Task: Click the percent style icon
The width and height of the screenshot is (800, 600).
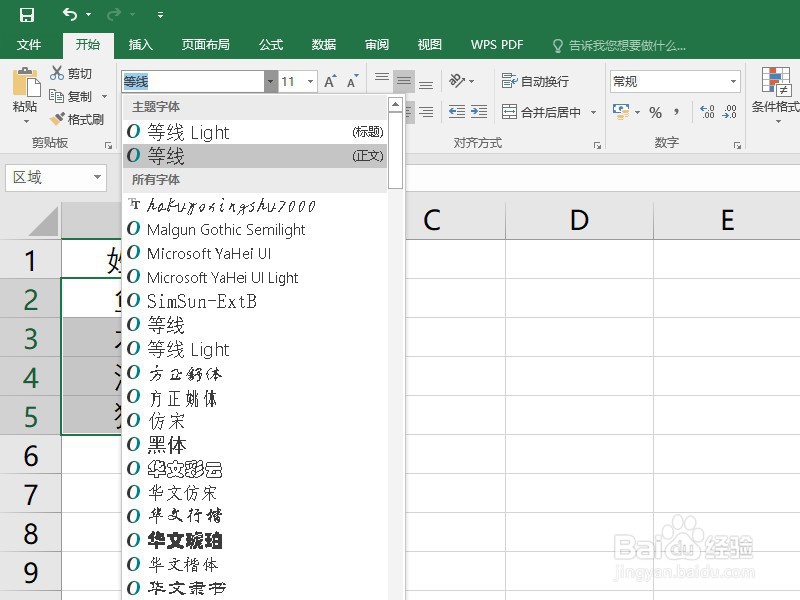Action: (656, 112)
